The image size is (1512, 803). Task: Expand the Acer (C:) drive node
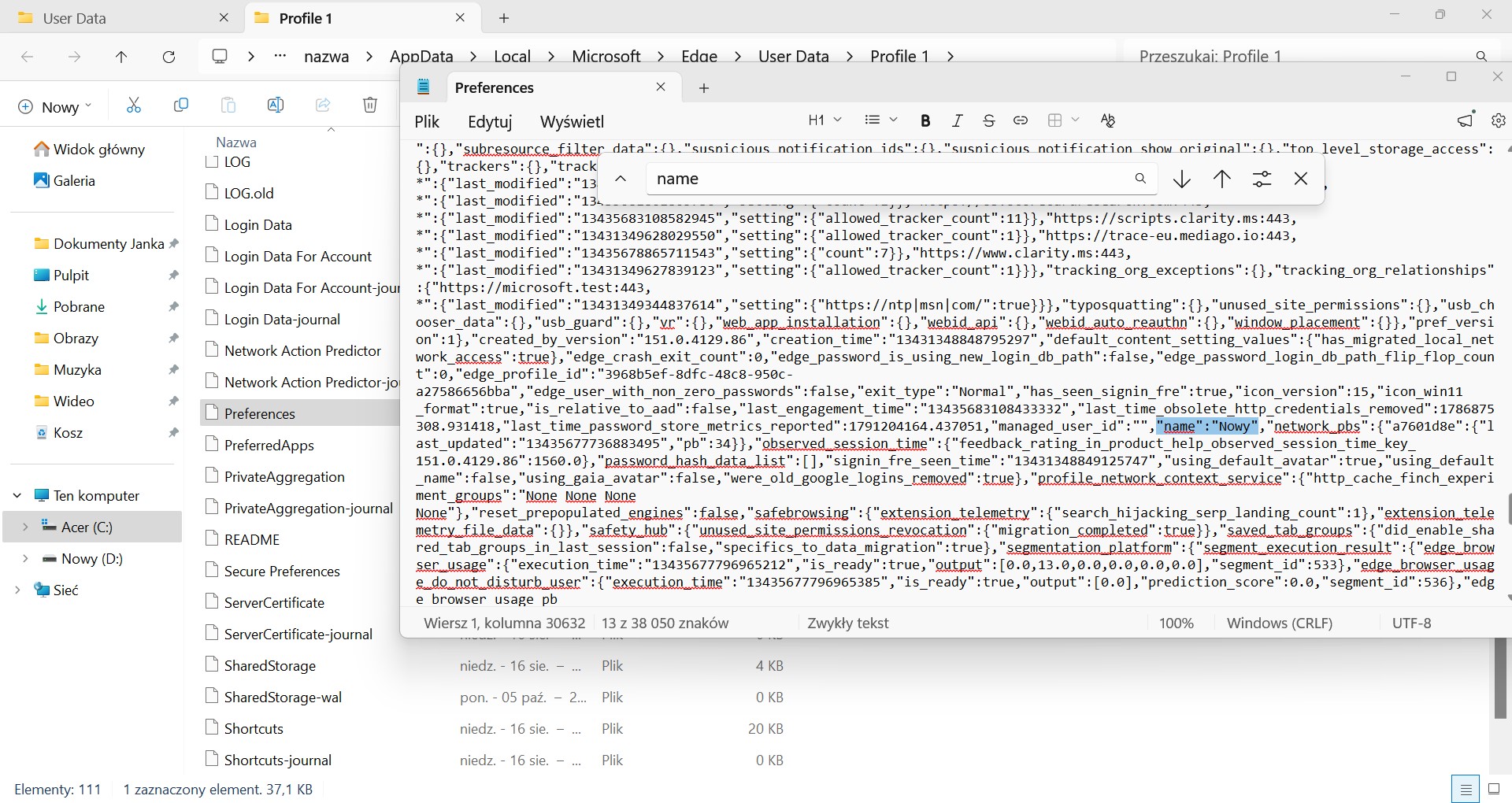click(25, 527)
